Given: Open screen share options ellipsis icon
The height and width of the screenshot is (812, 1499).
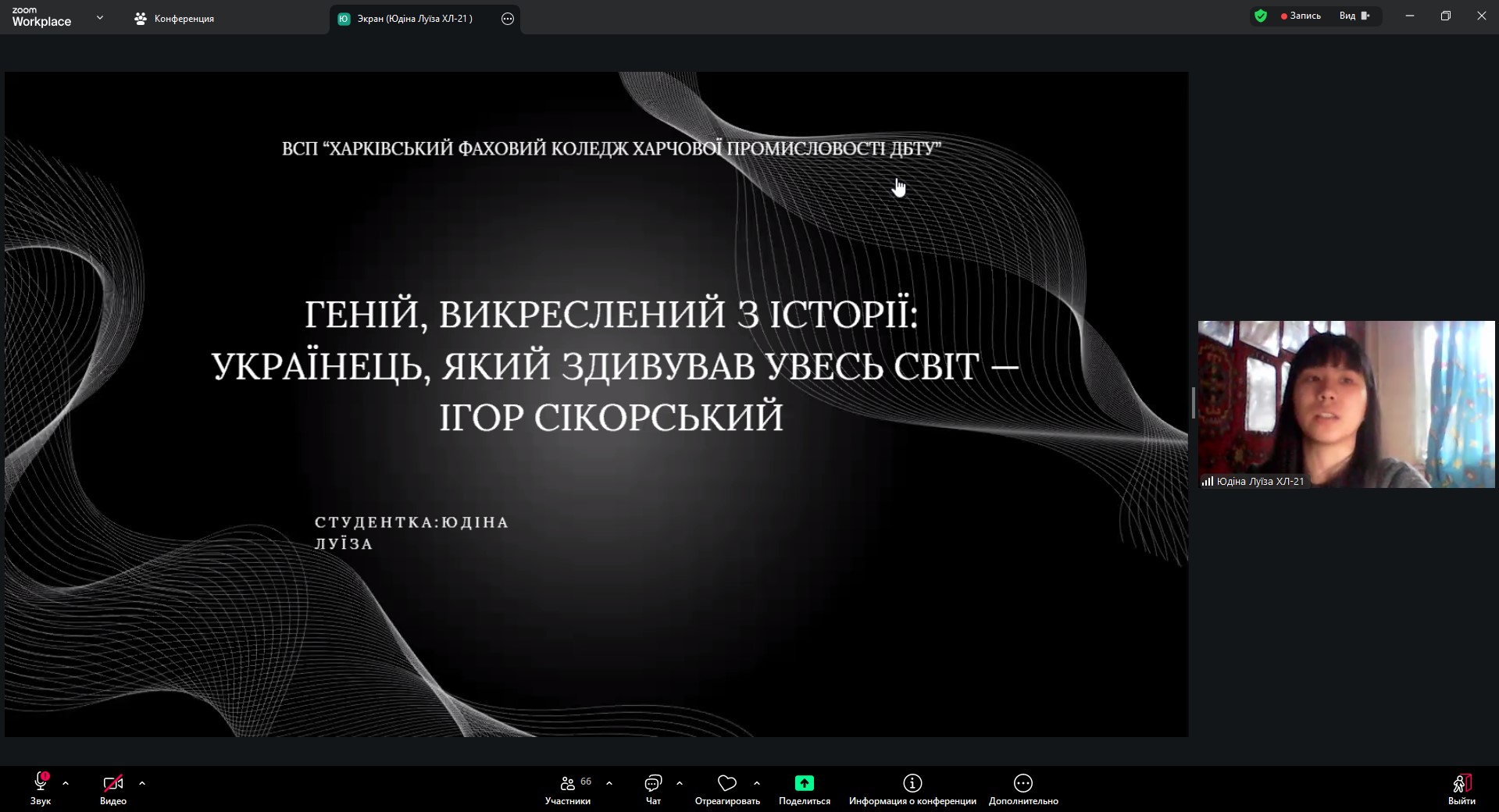Looking at the screenshot, I should coord(508,19).
